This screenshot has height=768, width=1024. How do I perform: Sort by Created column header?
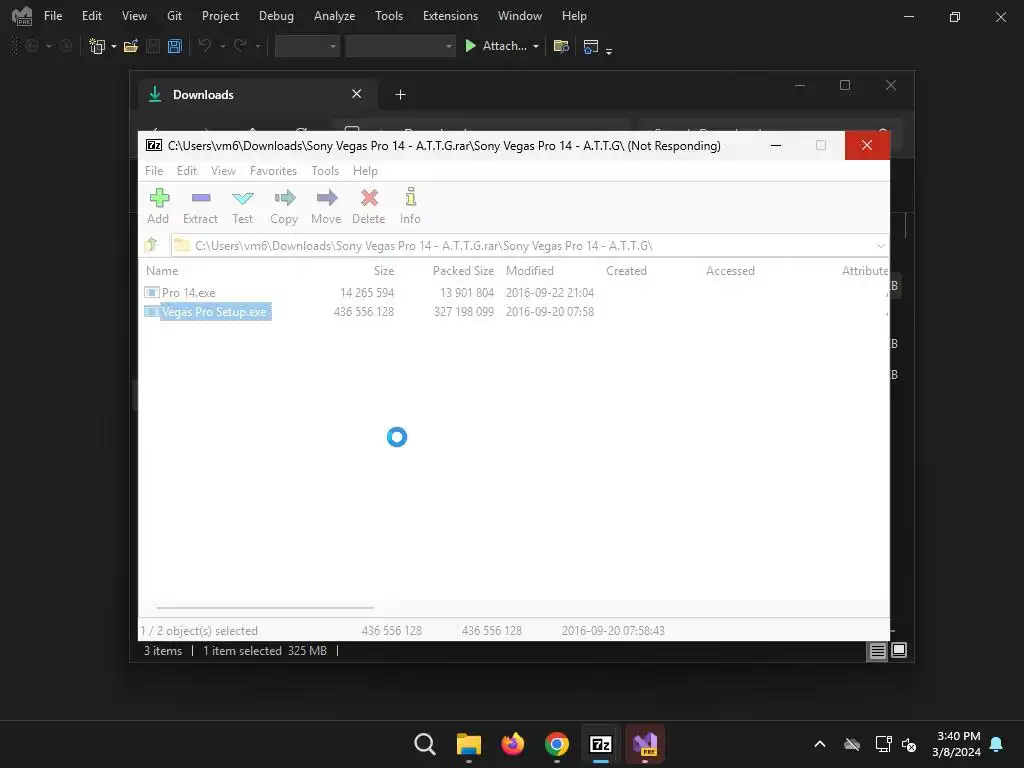[626, 270]
